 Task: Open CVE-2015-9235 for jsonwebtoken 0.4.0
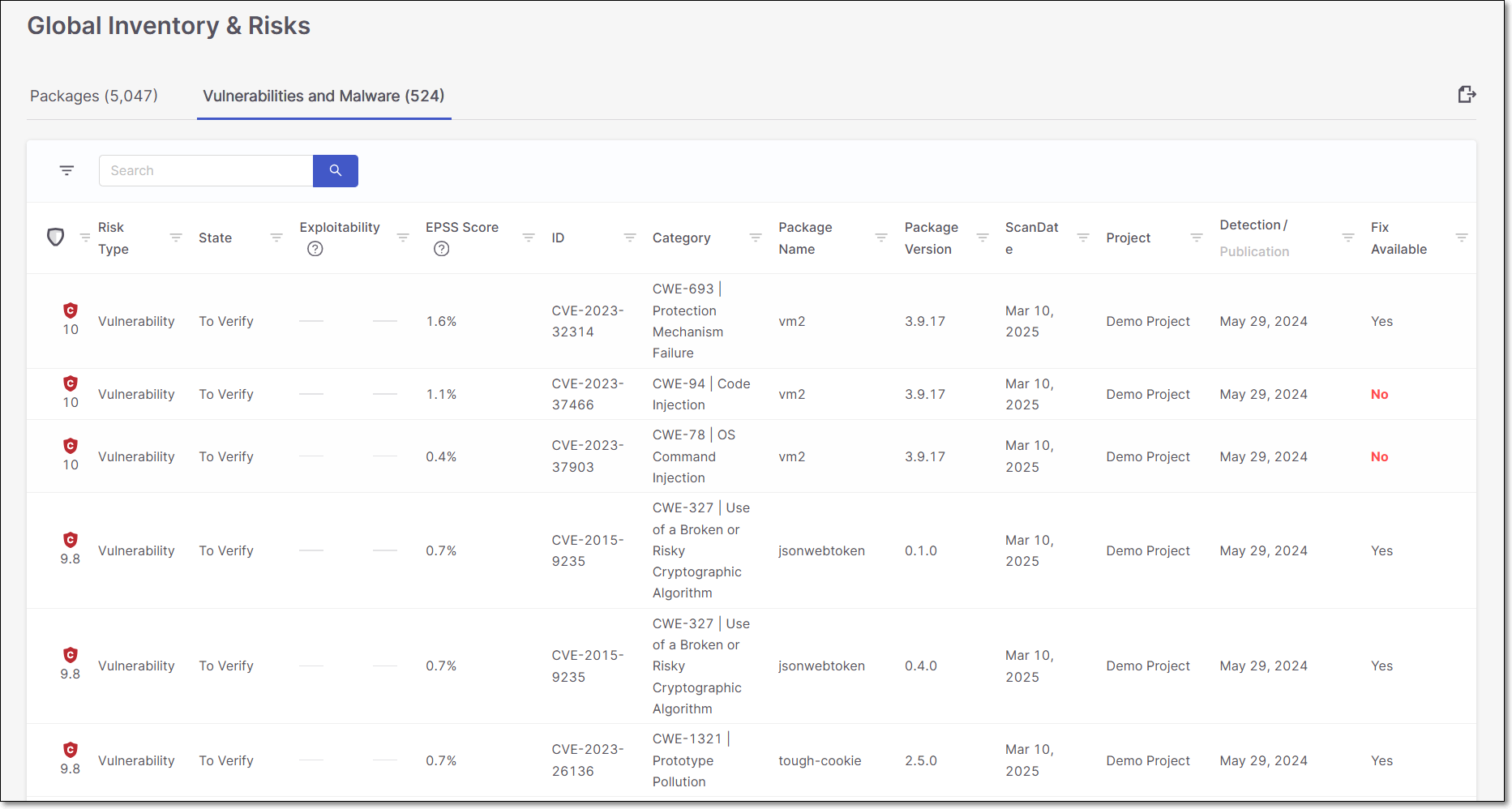(x=588, y=666)
